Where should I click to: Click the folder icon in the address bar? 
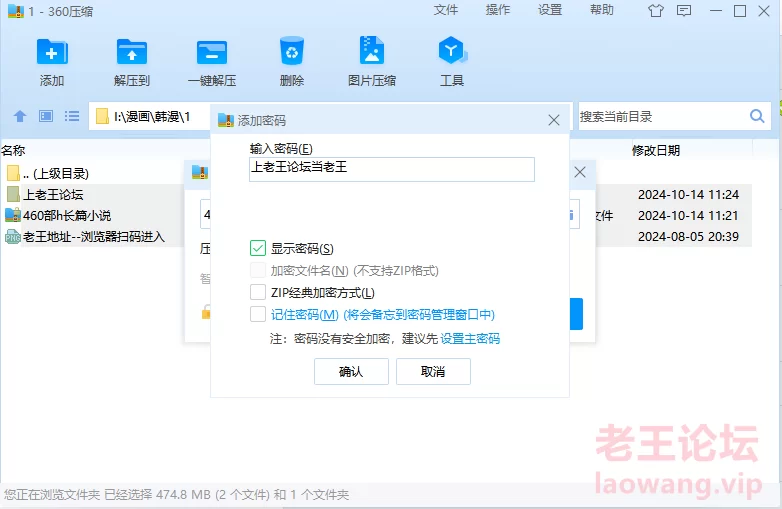click(102, 117)
